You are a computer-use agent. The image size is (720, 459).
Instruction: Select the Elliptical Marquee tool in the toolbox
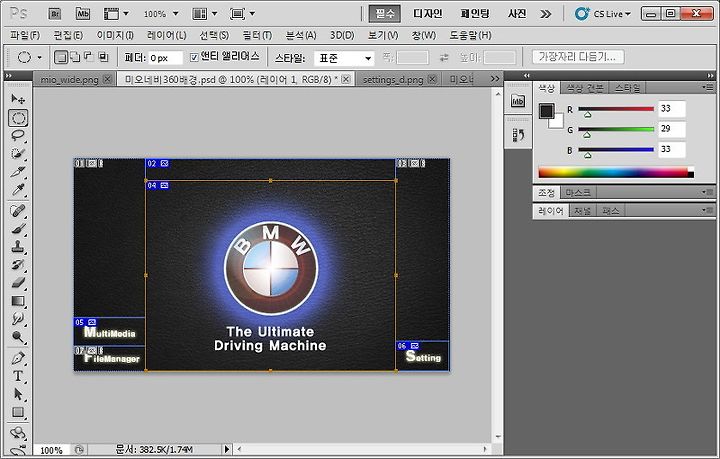click(18, 118)
